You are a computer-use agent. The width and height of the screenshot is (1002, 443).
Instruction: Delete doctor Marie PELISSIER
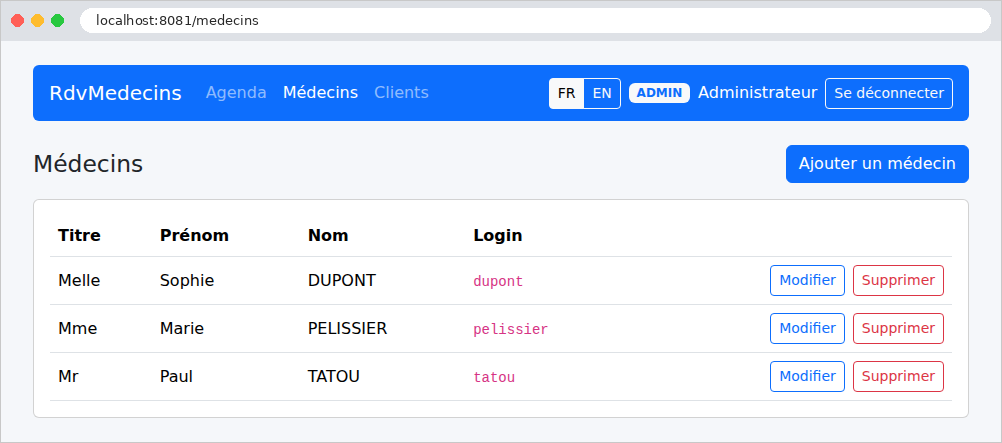click(898, 328)
